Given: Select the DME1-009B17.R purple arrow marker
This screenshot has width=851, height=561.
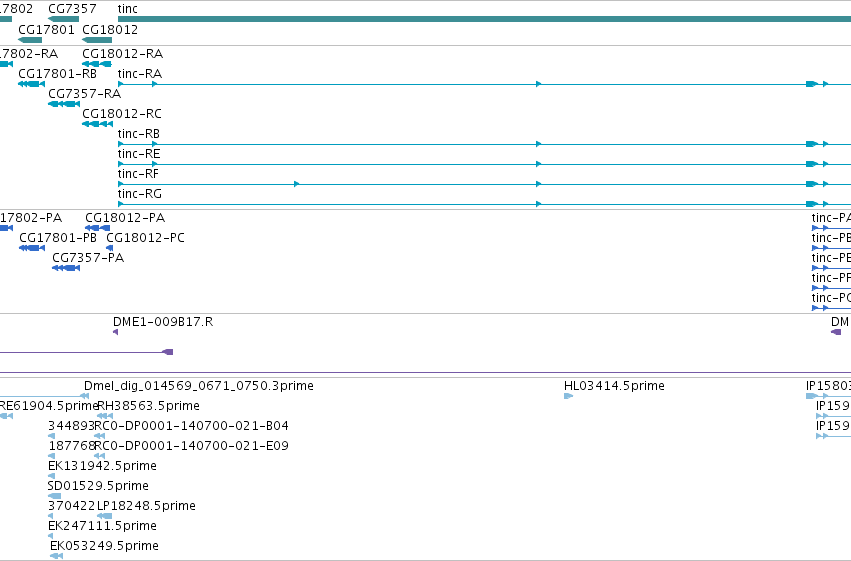Looking at the screenshot, I should click(115, 332).
